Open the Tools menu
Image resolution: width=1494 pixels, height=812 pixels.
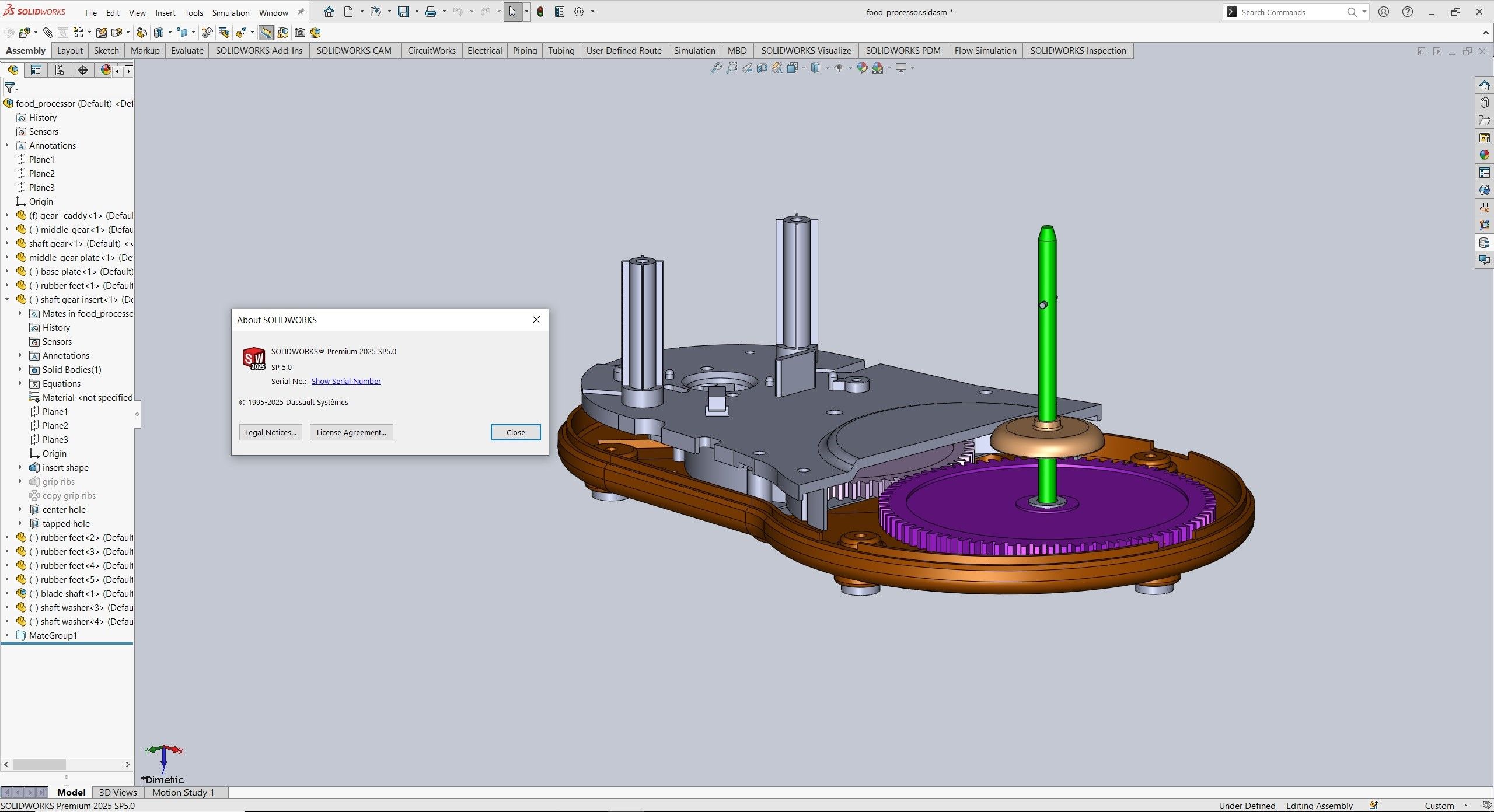pyautogui.click(x=194, y=12)
